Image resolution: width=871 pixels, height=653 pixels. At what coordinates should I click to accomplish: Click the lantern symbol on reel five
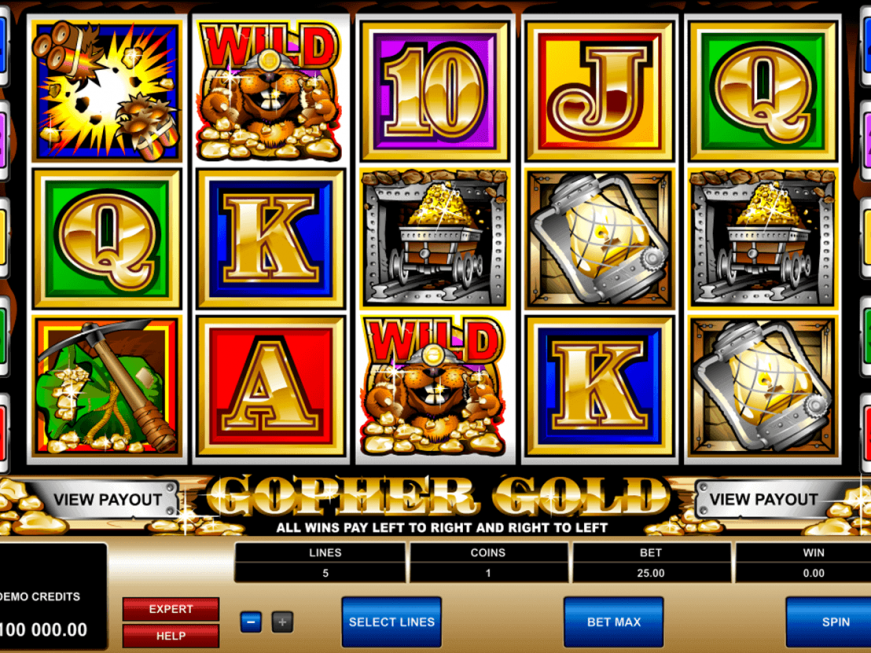coord(762,386)
